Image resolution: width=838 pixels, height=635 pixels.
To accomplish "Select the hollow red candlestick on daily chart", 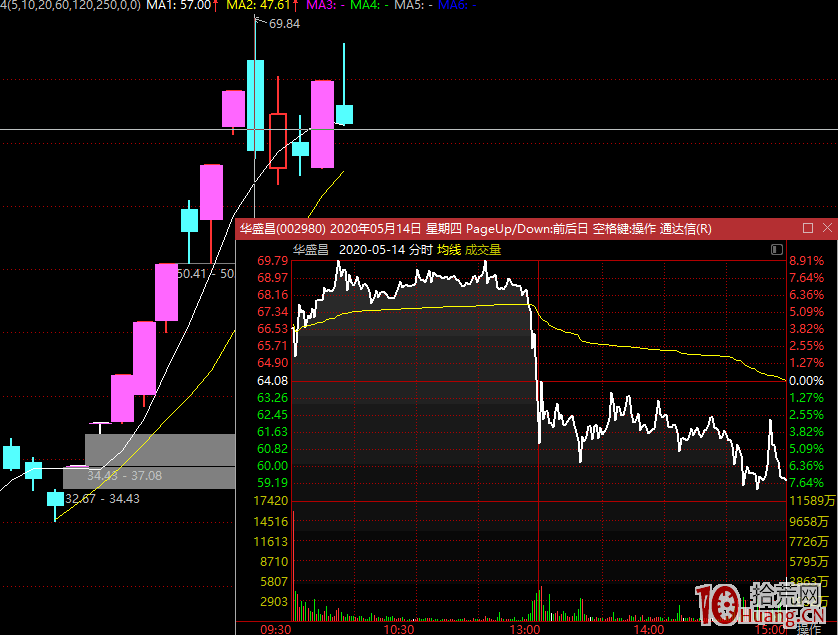I will click(278, 141).
